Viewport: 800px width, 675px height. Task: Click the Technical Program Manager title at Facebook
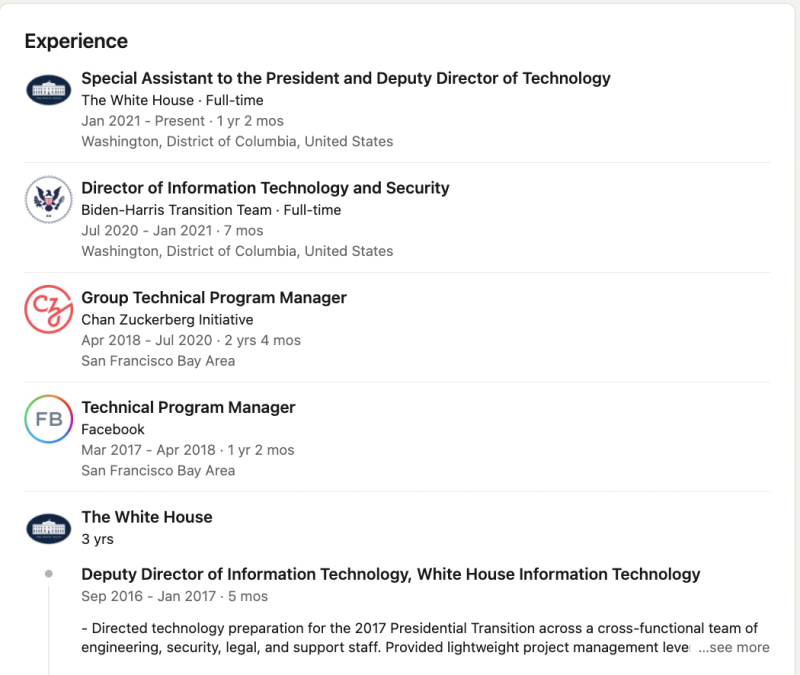[188, 408]
